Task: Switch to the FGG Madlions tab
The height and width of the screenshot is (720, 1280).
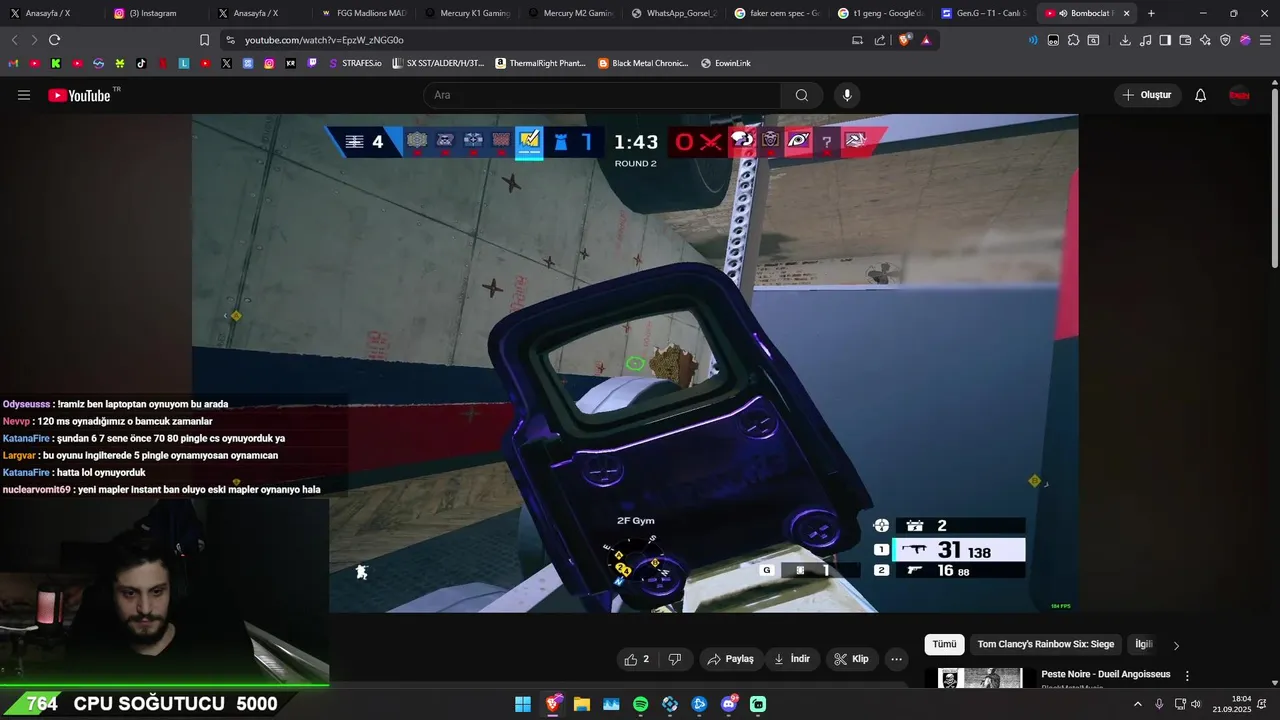Action: point(363,13)
